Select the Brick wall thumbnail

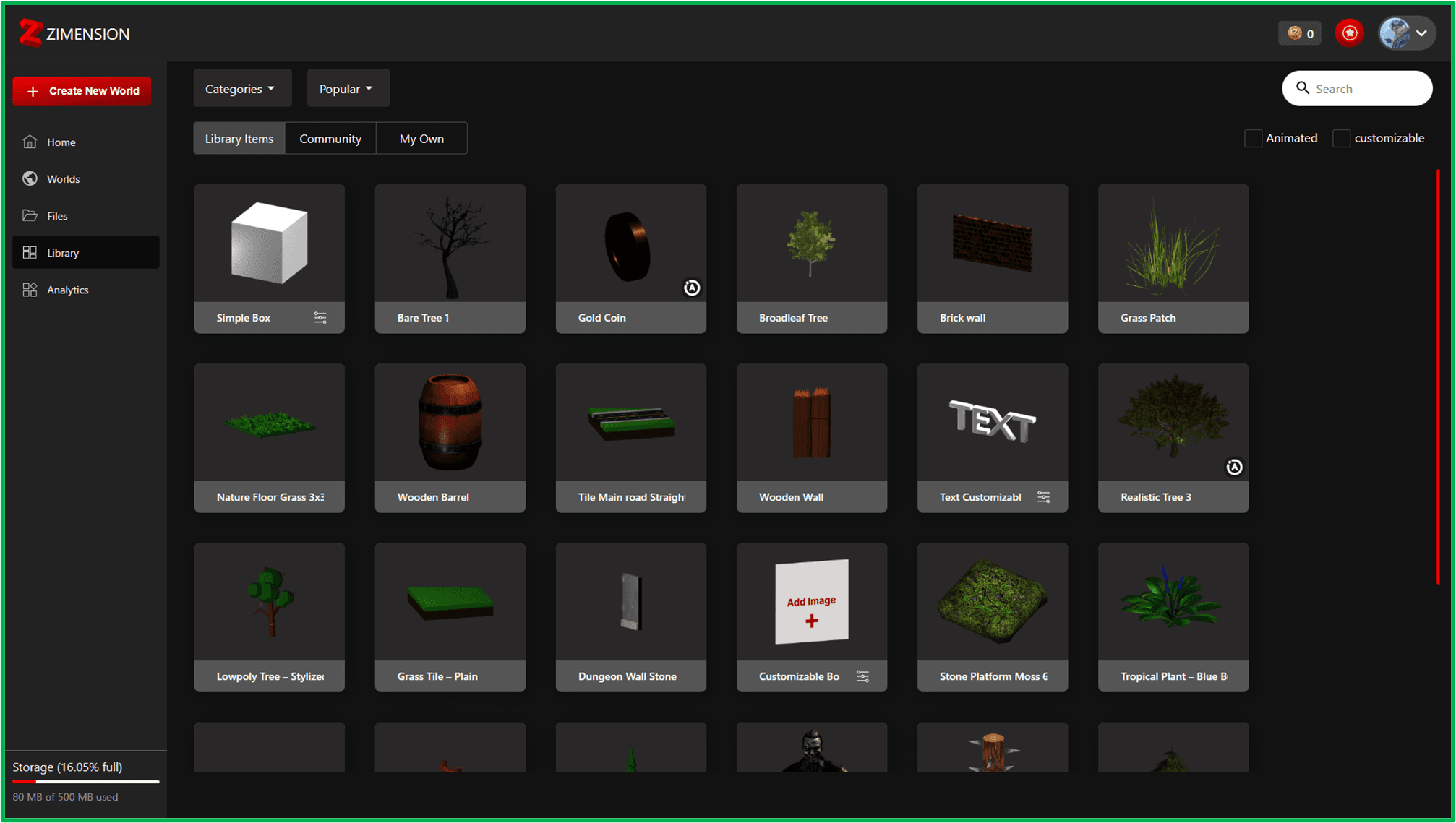pyautogui.click(x=992, y=244)
